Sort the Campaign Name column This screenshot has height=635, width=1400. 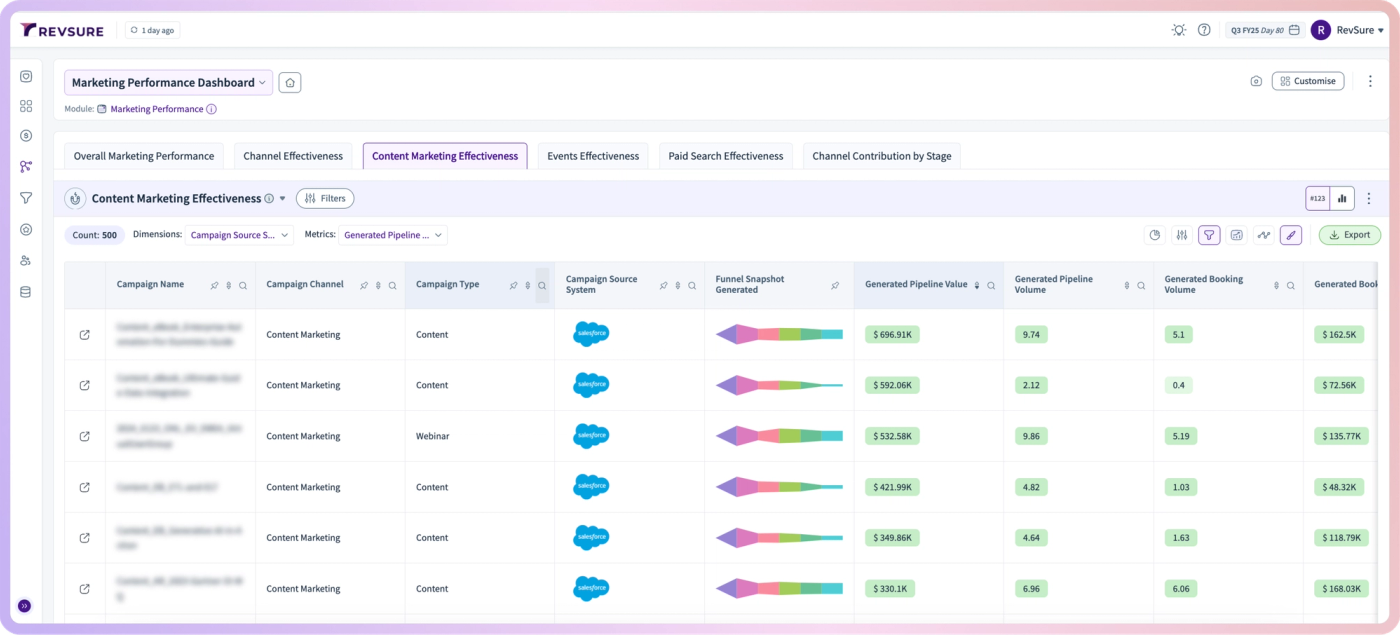point(228,285)
